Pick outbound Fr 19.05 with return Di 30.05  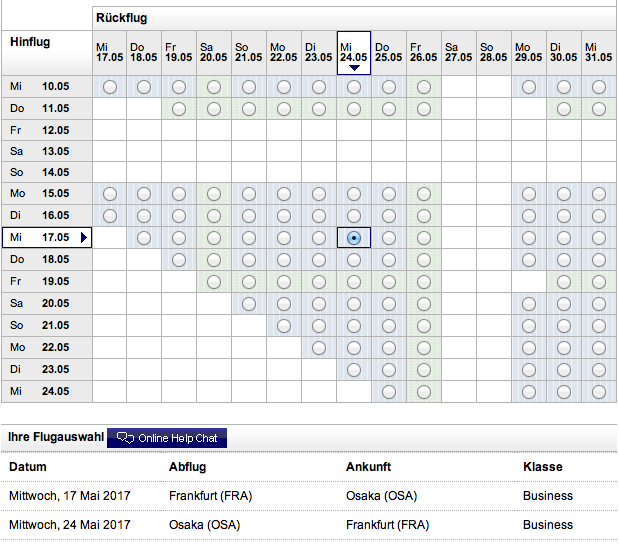tap(564, 282)
